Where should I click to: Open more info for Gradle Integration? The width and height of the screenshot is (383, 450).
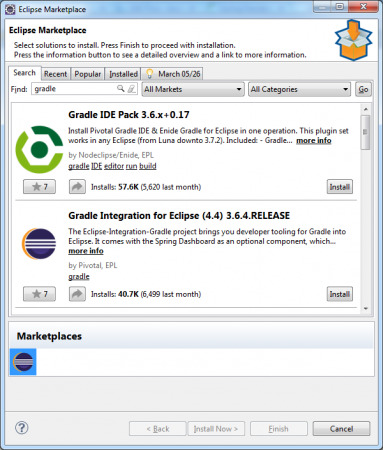tap(86, 251)
